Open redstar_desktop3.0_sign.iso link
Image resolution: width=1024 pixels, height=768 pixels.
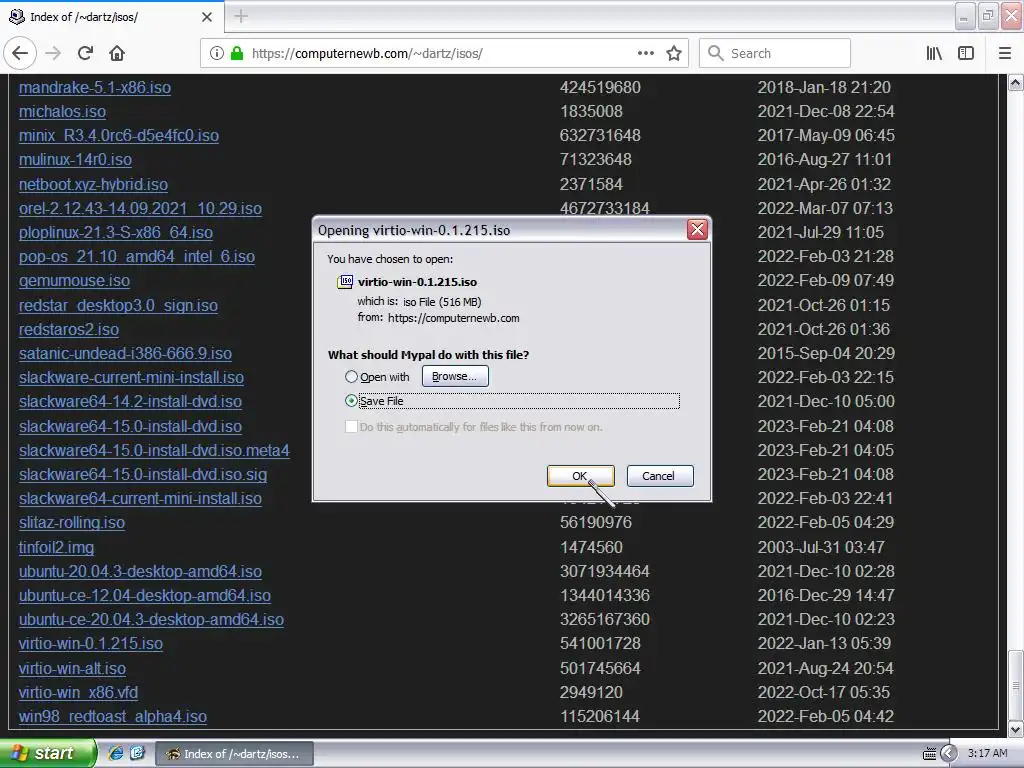click(x=118, y=306)
